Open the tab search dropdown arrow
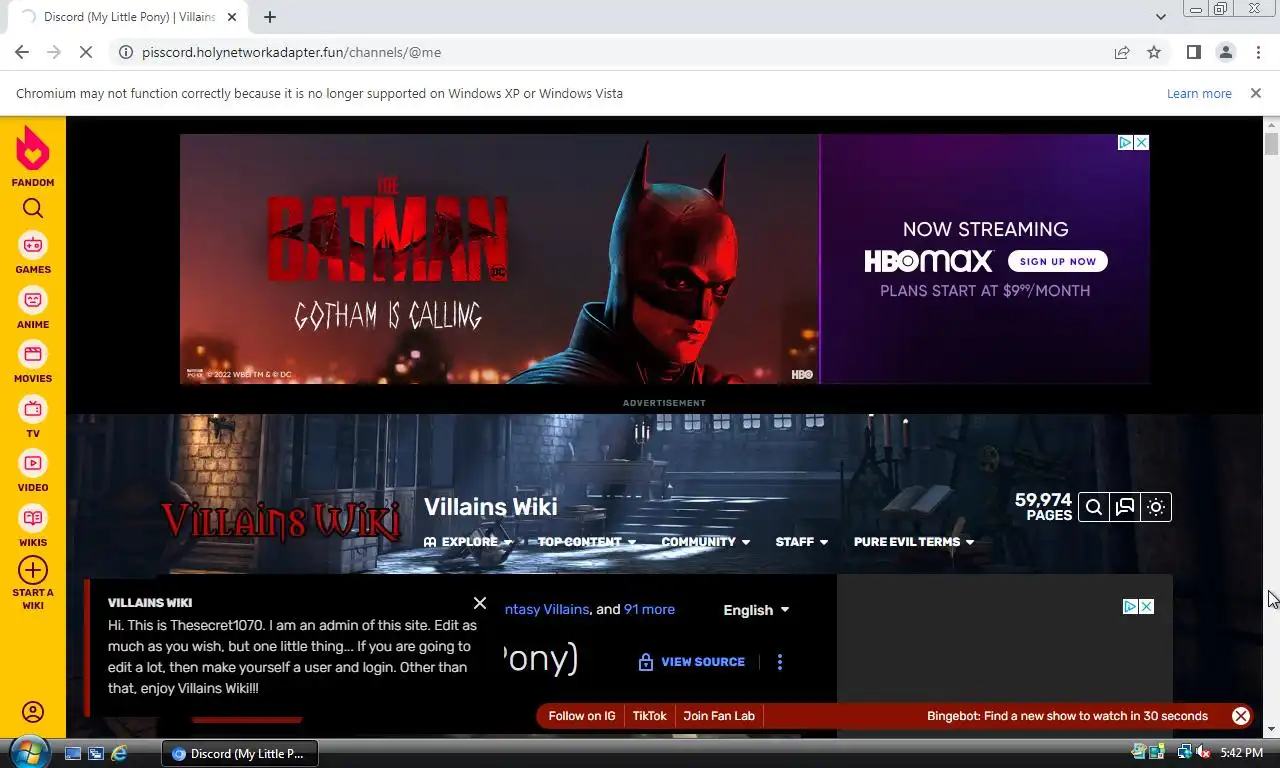This screenshot has height=768, width=1280. pyautogui.click(x=1161, y=17)
